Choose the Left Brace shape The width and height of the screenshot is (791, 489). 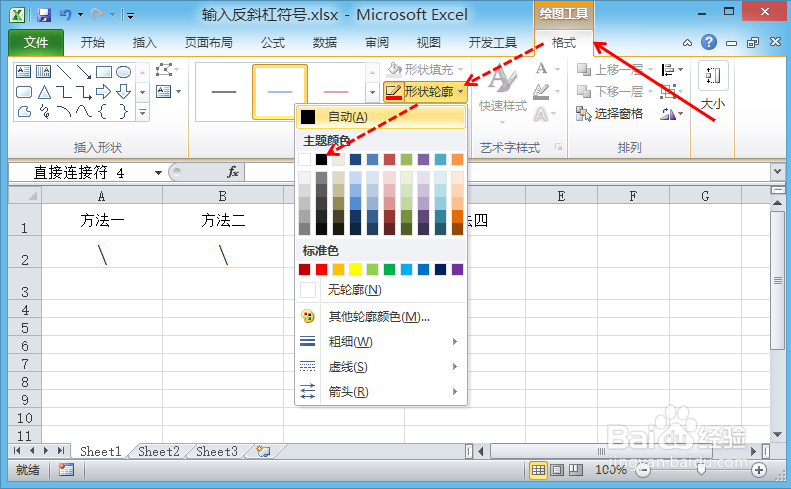click(x=102, y=112)
